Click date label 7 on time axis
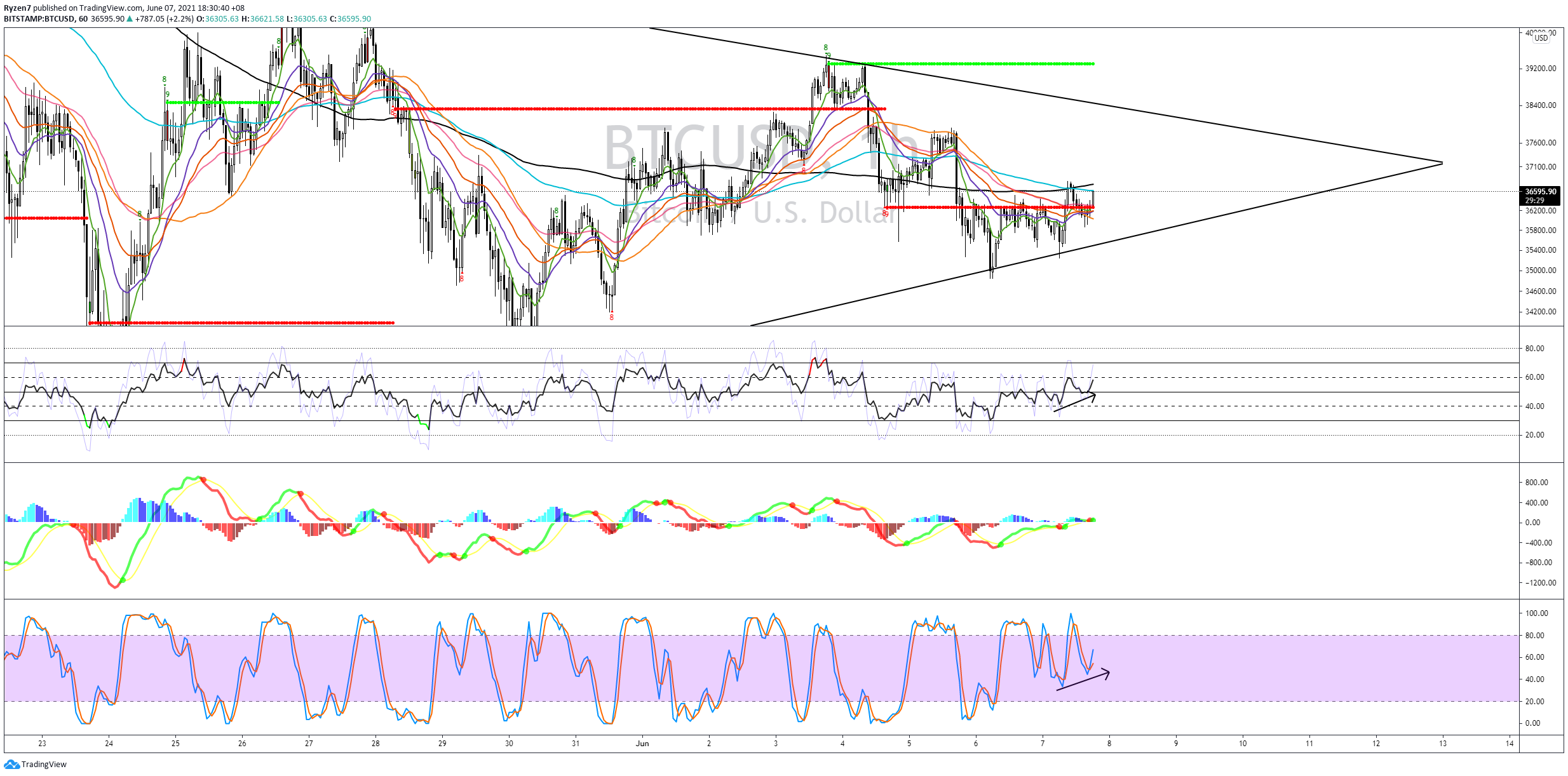 (1043, 744)
